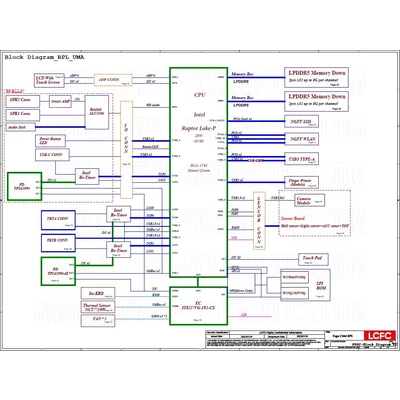Click the upper flash chip inside SPI ROM
Viewport: 400px width, 400px height.
[295, 278]
